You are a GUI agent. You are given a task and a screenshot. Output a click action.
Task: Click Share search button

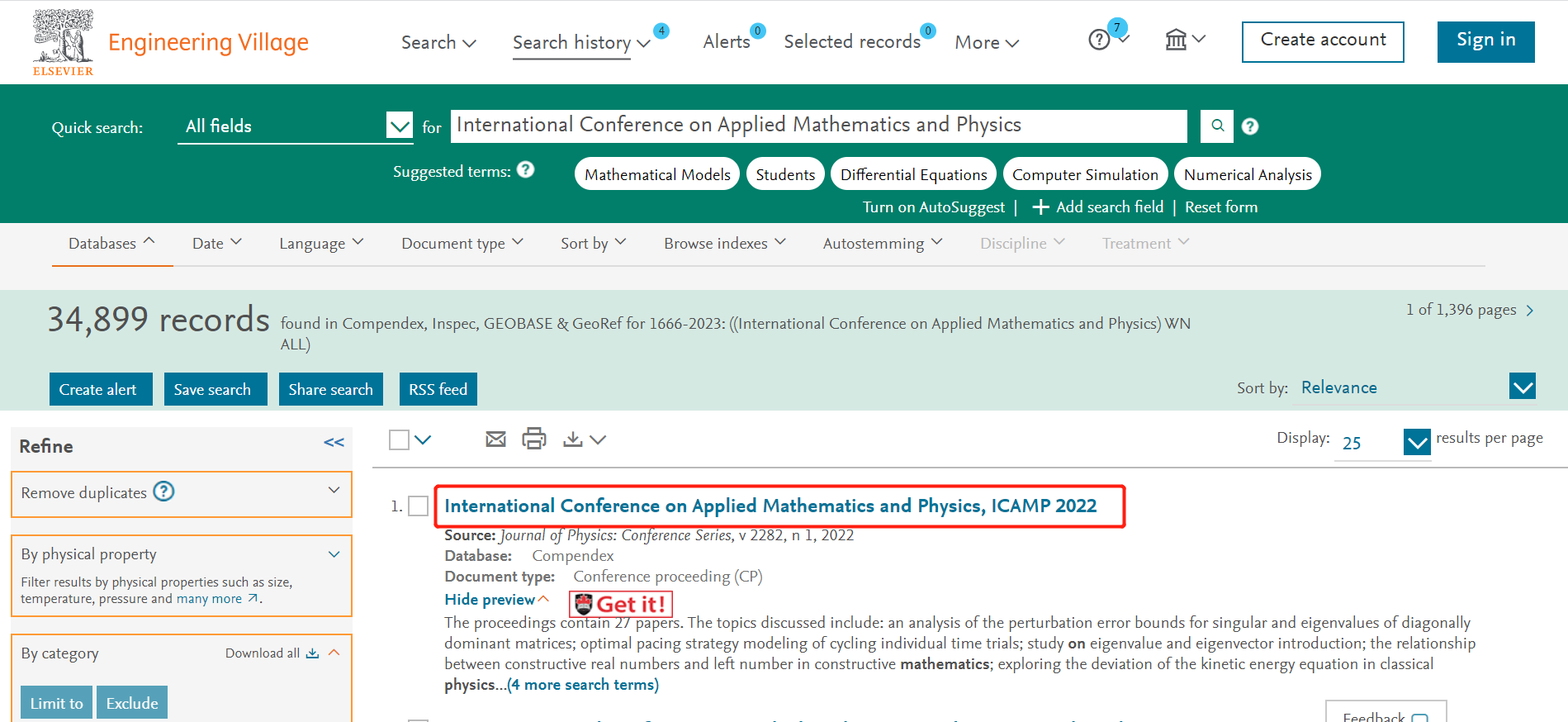pyautogui.click(x=331, y=389)
